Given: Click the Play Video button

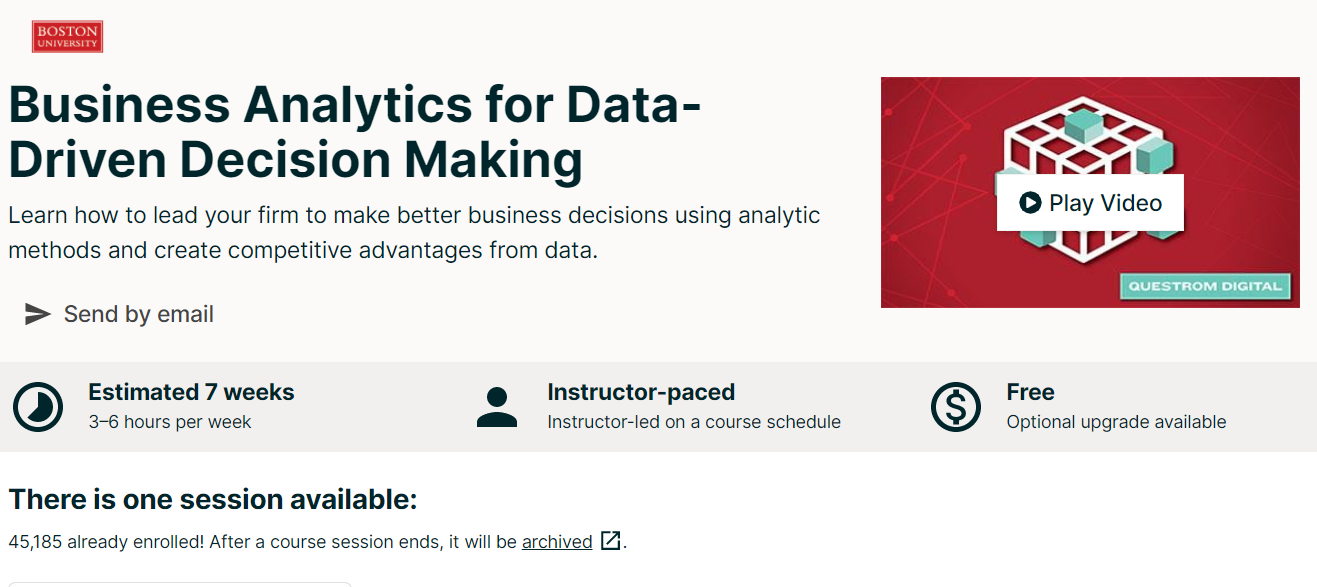Looking at the screenshot, I should pos(1089,202).
